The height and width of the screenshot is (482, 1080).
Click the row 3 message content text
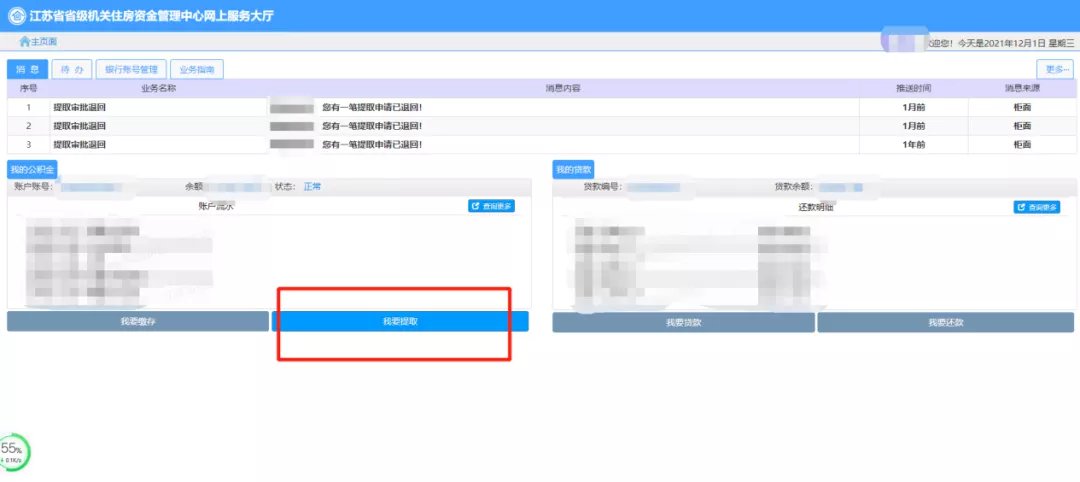click(x=371, y=145)
